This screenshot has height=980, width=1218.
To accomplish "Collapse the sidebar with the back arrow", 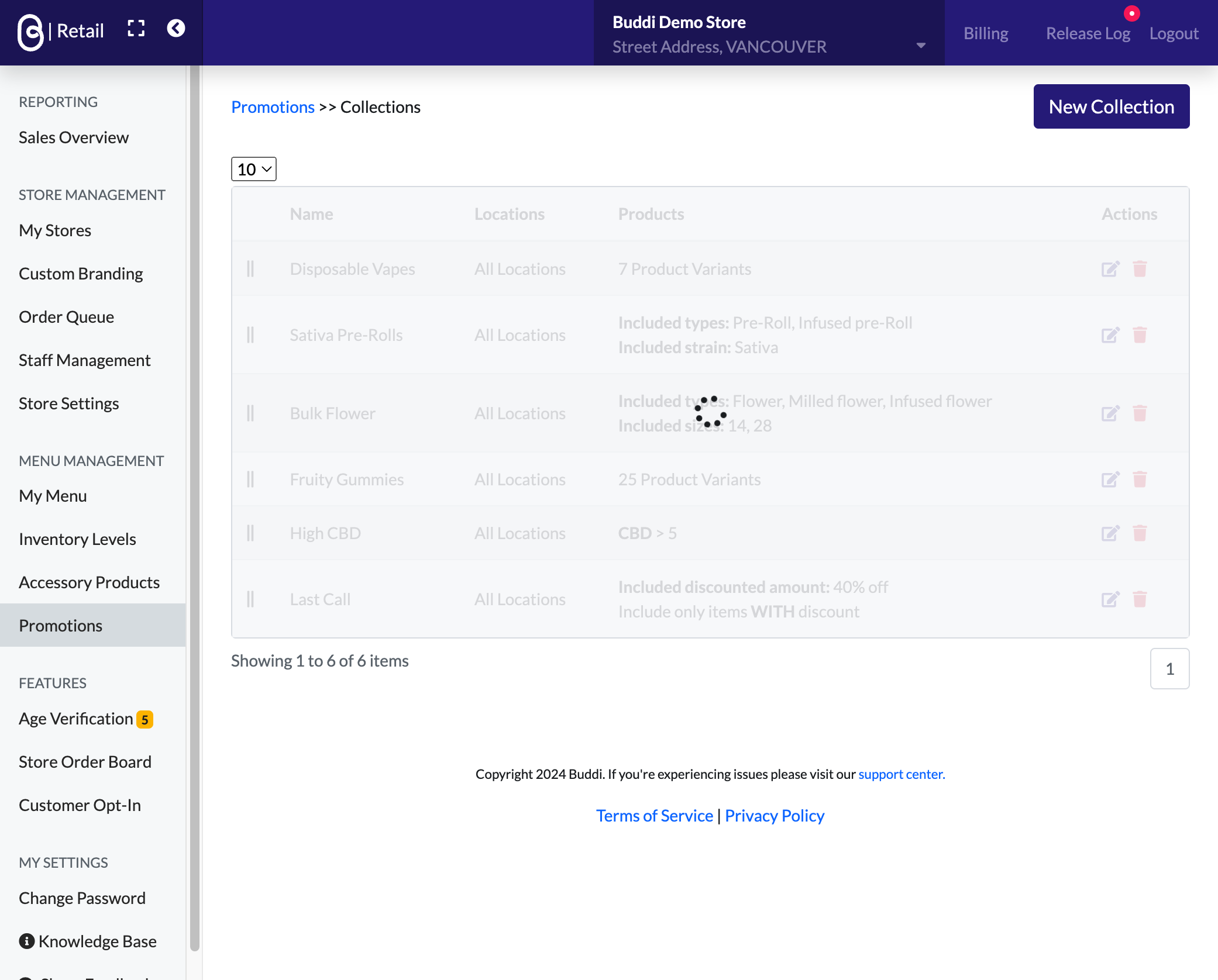I will (176, 28).
